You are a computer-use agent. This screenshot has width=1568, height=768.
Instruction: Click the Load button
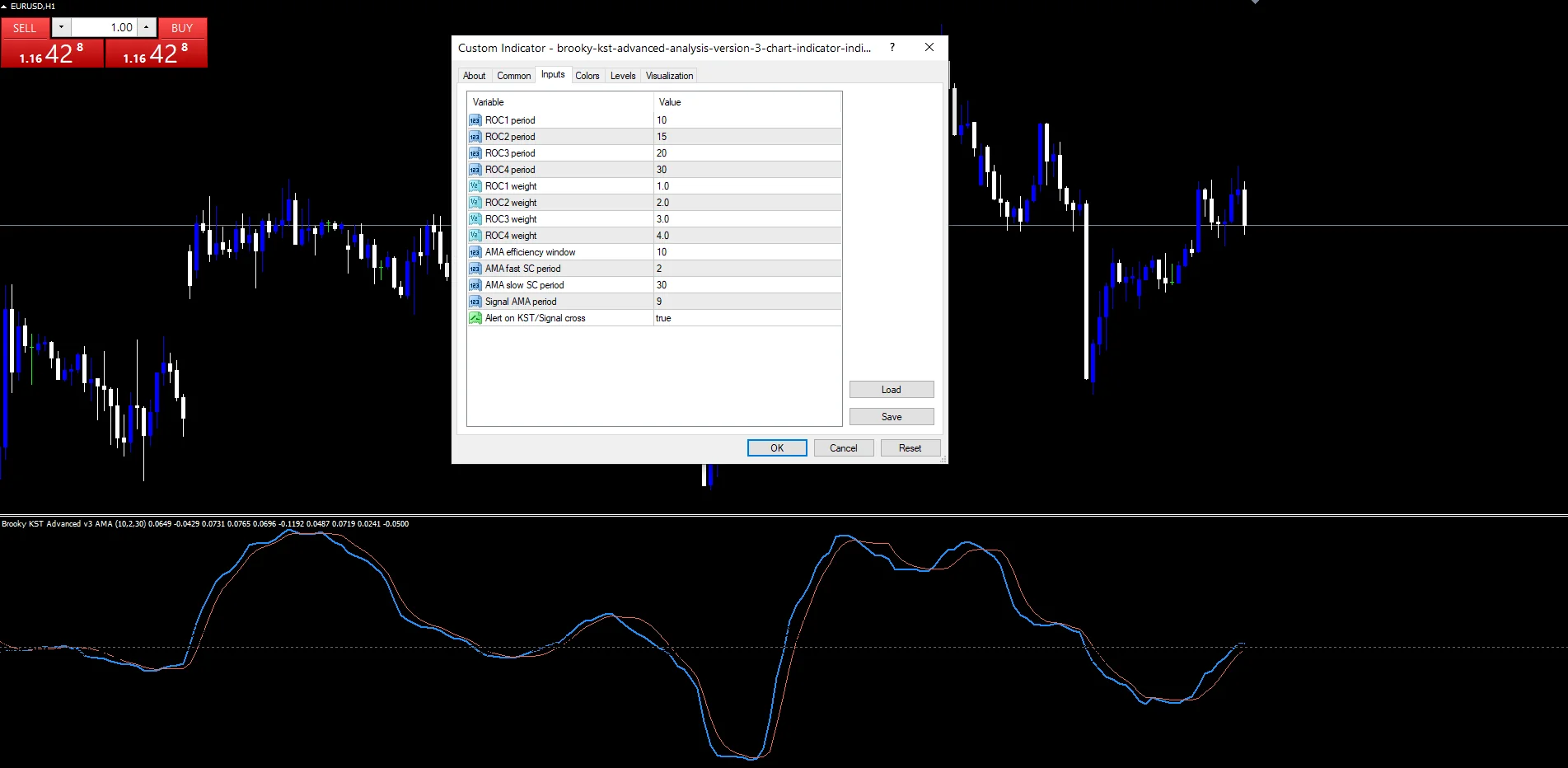(892, 390)
